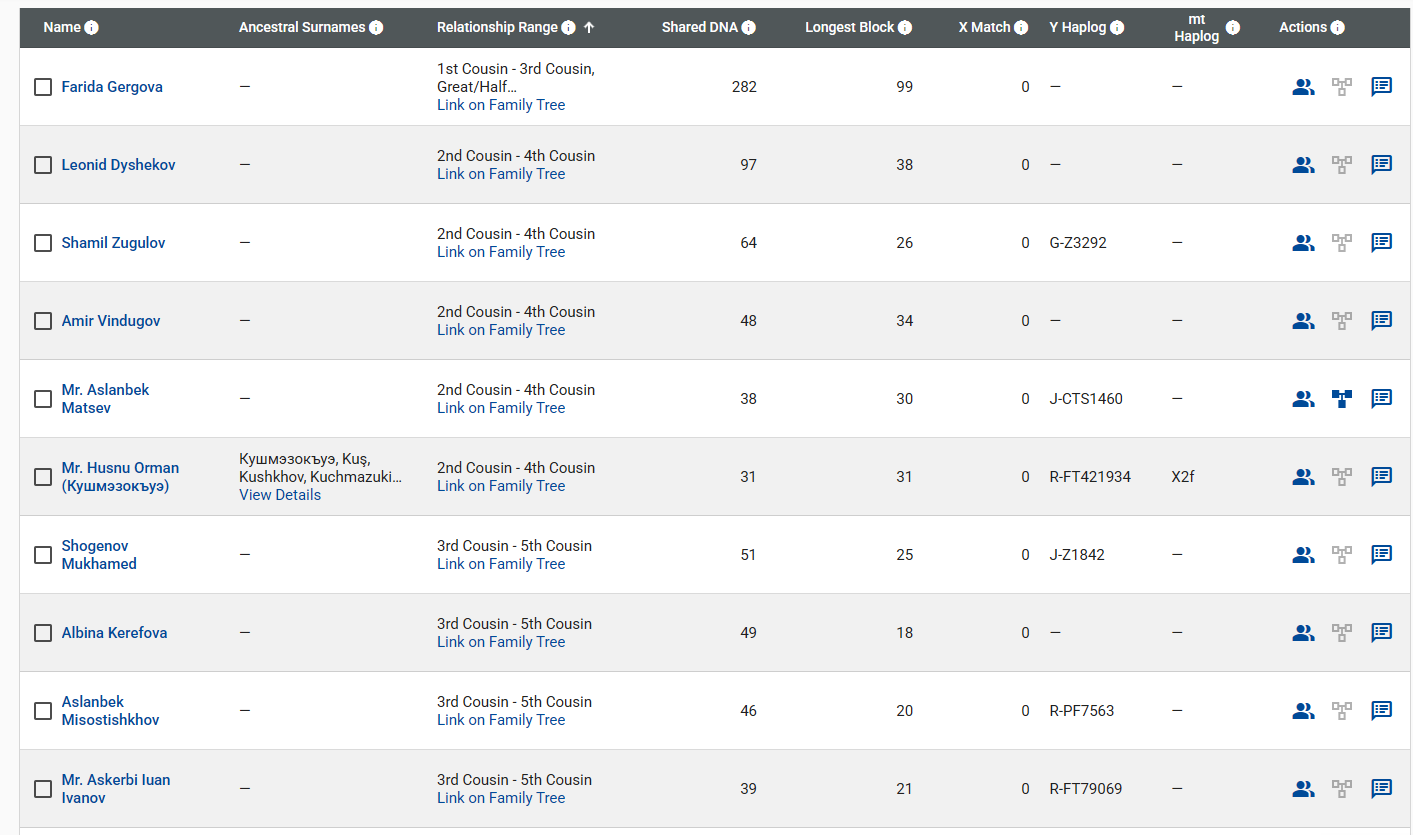Screen dimensions: 1413x835
Task: Sort by Y Haplog column header
Action: click(1077, 28)
